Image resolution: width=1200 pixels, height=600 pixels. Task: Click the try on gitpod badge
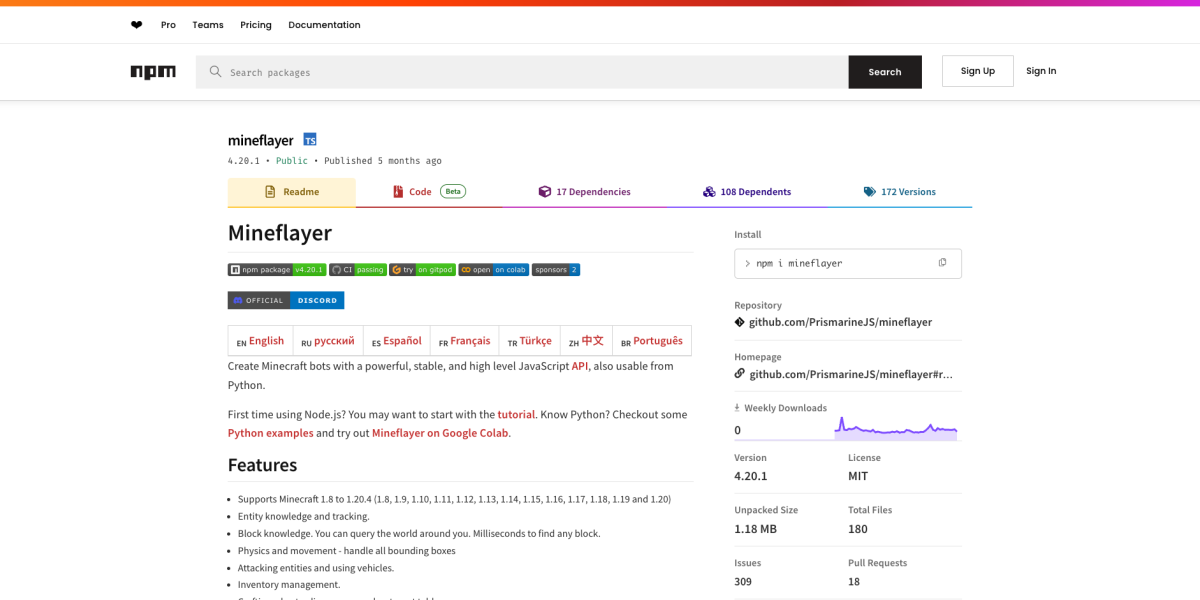coord(422,270)
